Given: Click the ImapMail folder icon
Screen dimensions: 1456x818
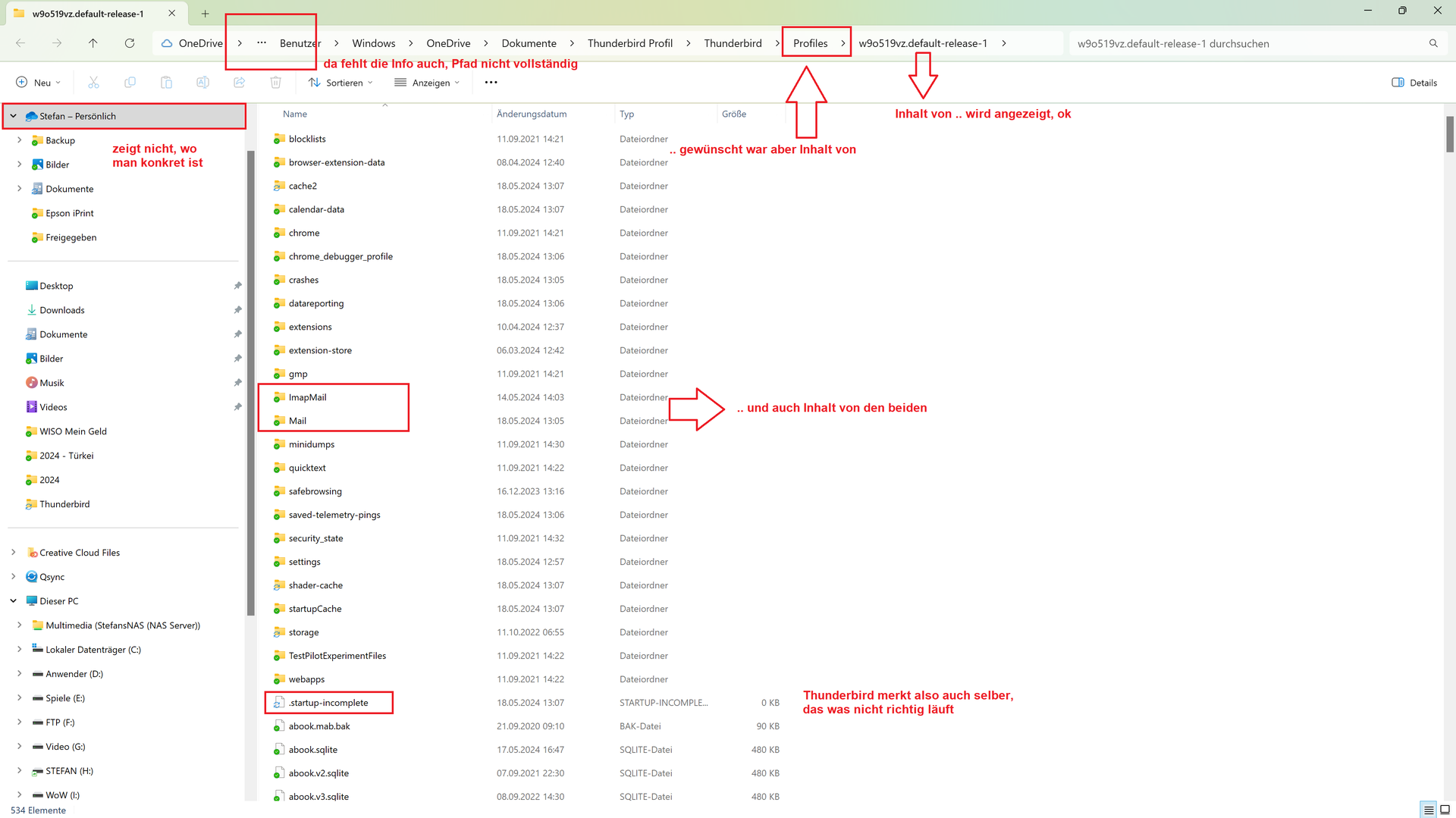Looking at the screenshot, I should coord(279,397).
